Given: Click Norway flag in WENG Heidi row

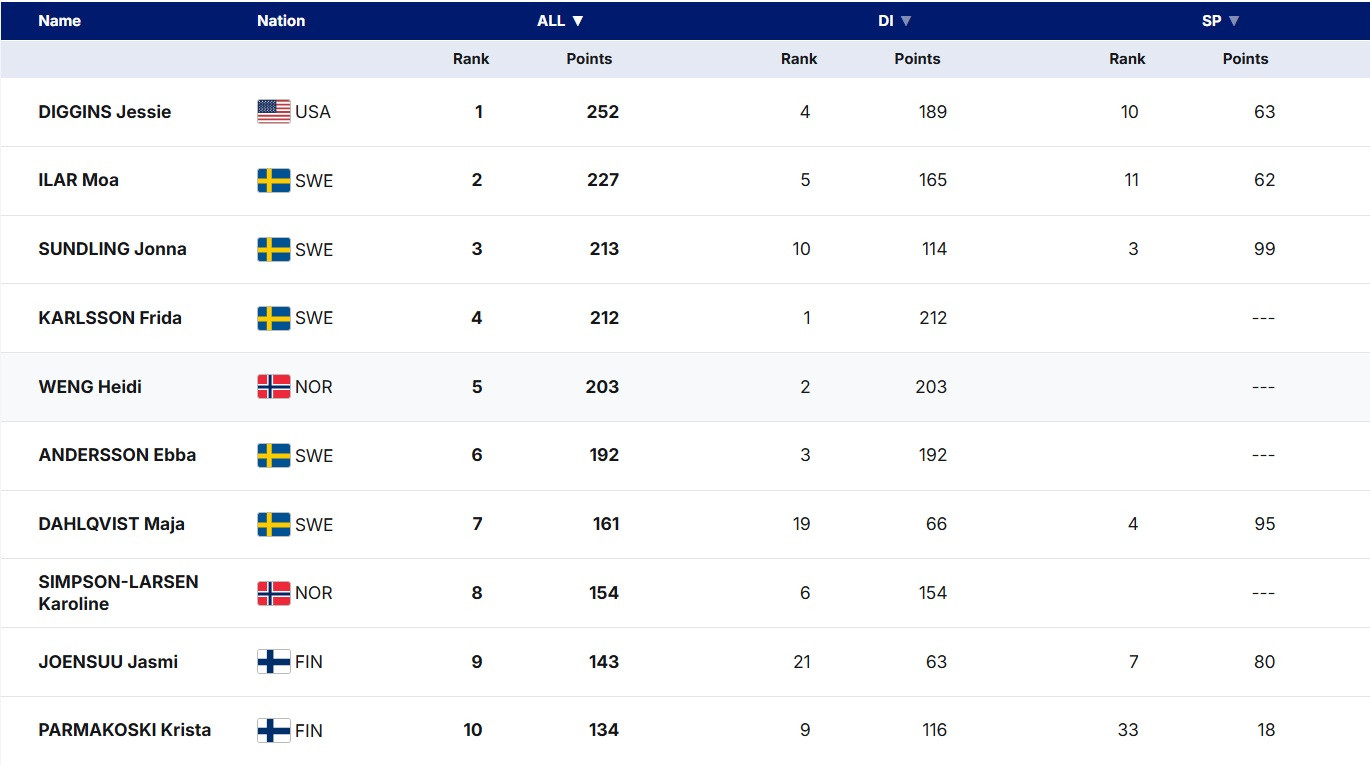Looking at the screenshot, I should (273, 387).
